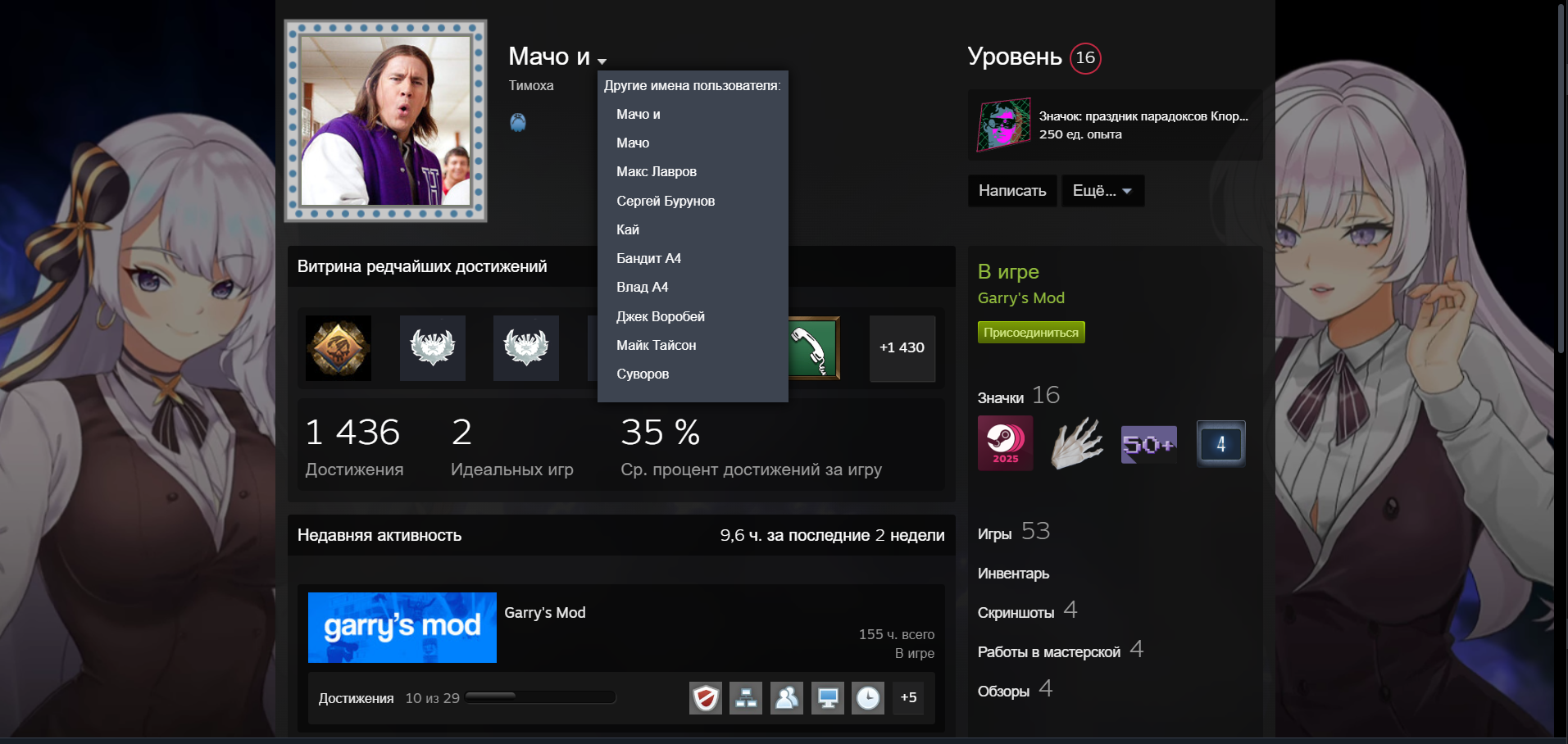Click the Витрина редчайших достижений header
This screenshot has height=744, width=1568.
[x=422, y=266]
